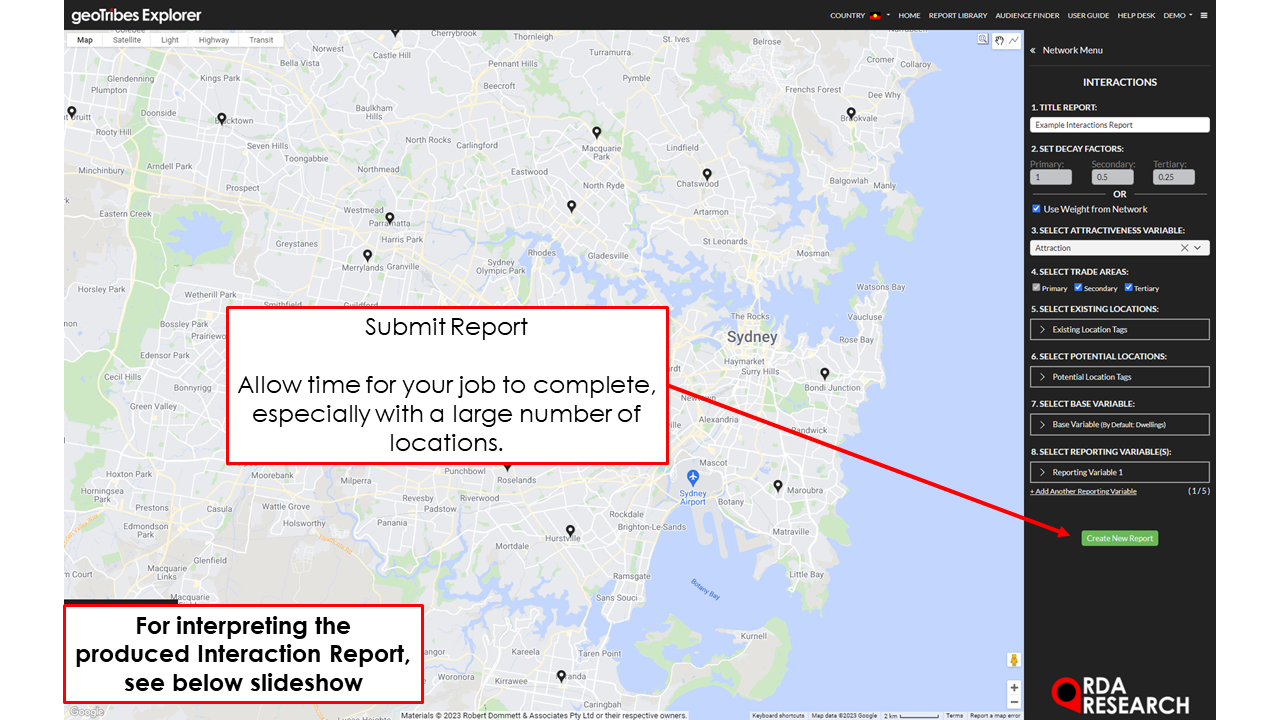Toggle Use Weight from Network checkbox
Screen dimensions: 1280x720
(x=1036, y=209)
